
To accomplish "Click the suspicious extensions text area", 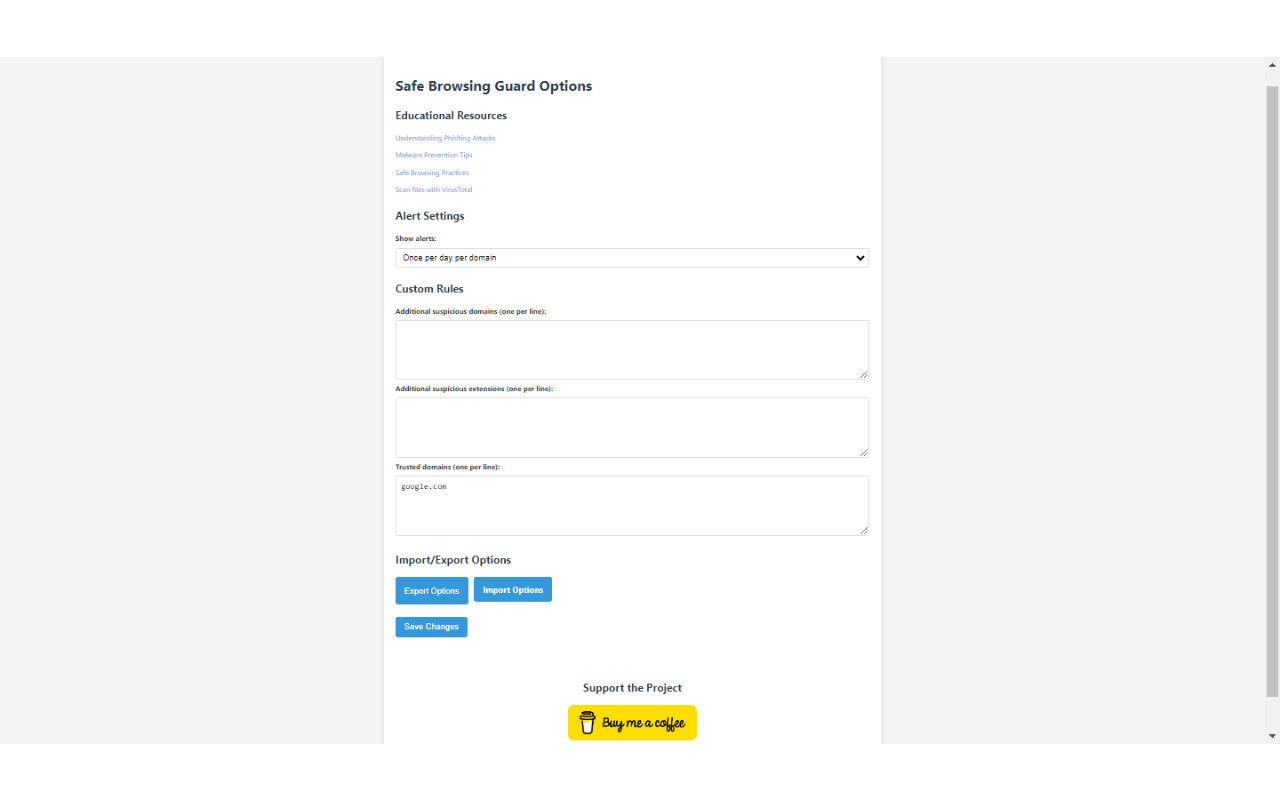I will (x=632, y=427).
